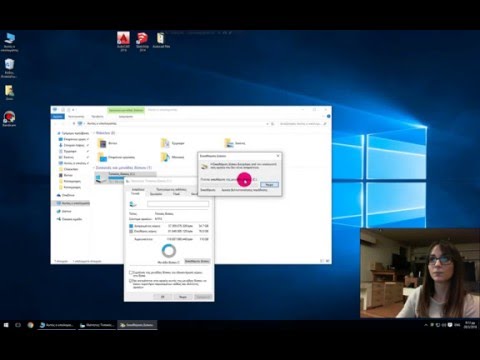The height and width of the screenshot is (360, 480).
Task: Open the Pictures folder in the Explorer folders group
Action: click(235, 143)
